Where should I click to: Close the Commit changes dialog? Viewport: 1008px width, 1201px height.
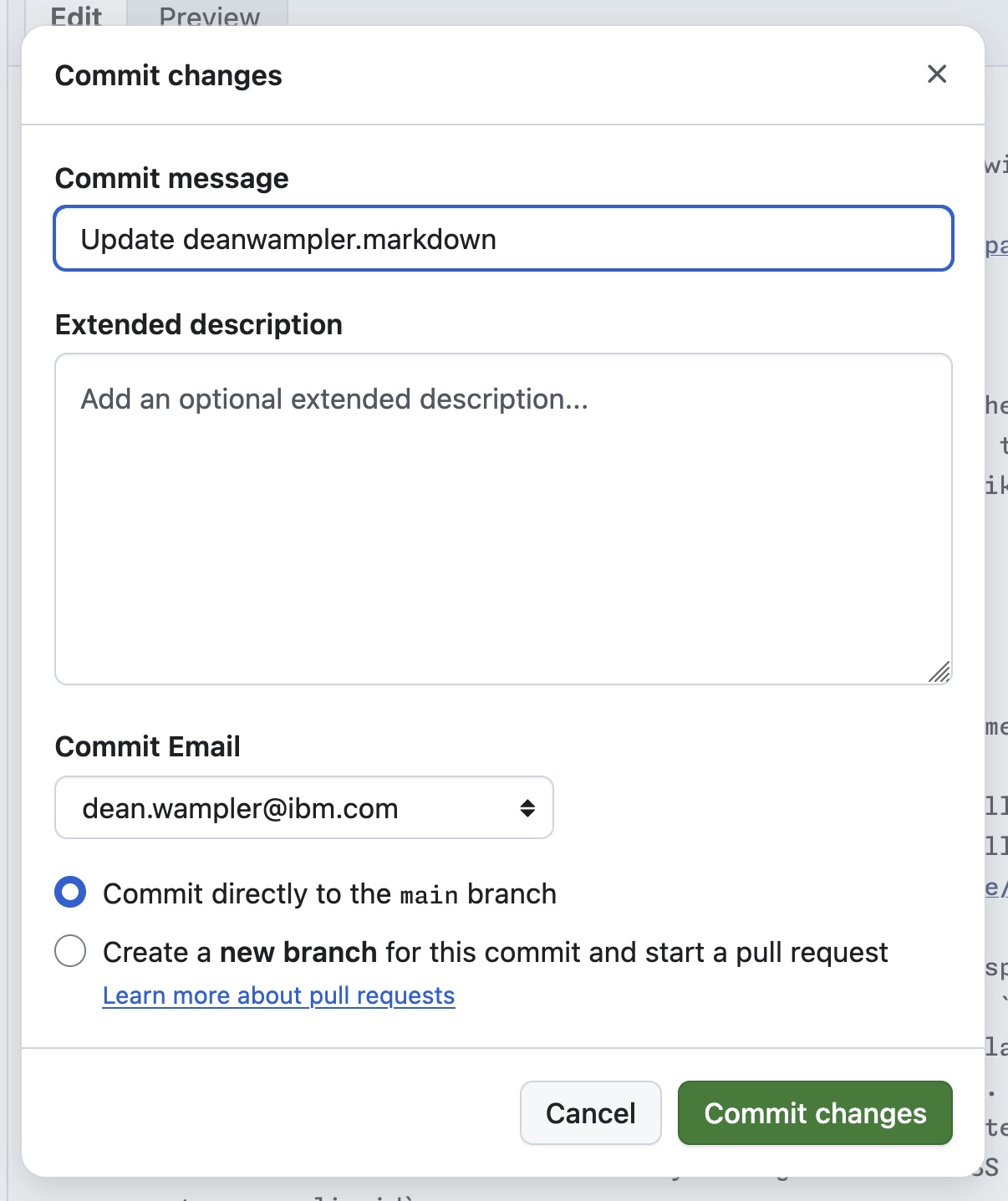[x=937, y=74]
